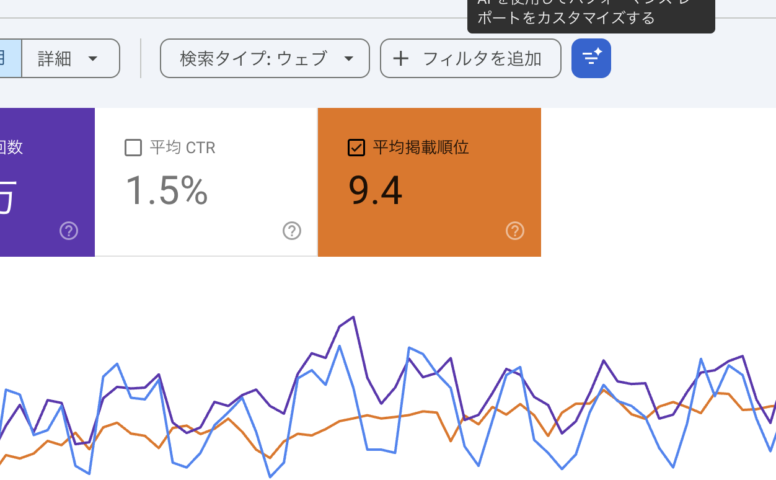Open help icon on 平均 CTR card
This screenshot has height=480, width=776.
pyautogui.click(x=292, y=231)
